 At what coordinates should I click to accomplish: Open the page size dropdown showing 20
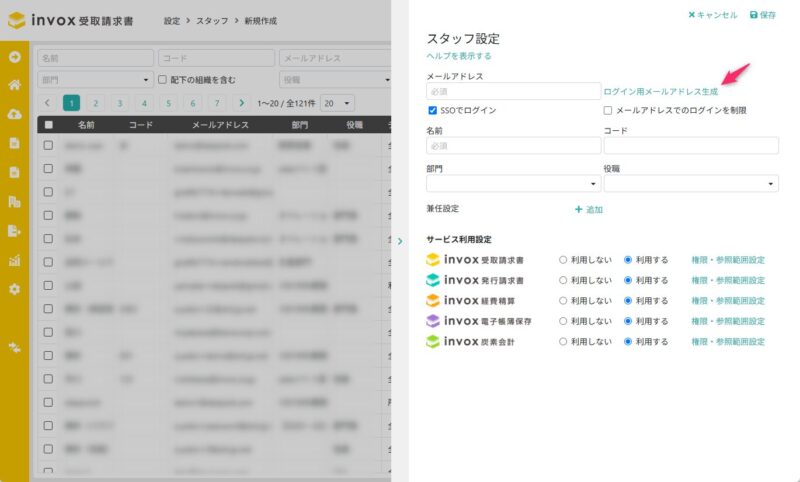tap(337, 103)
